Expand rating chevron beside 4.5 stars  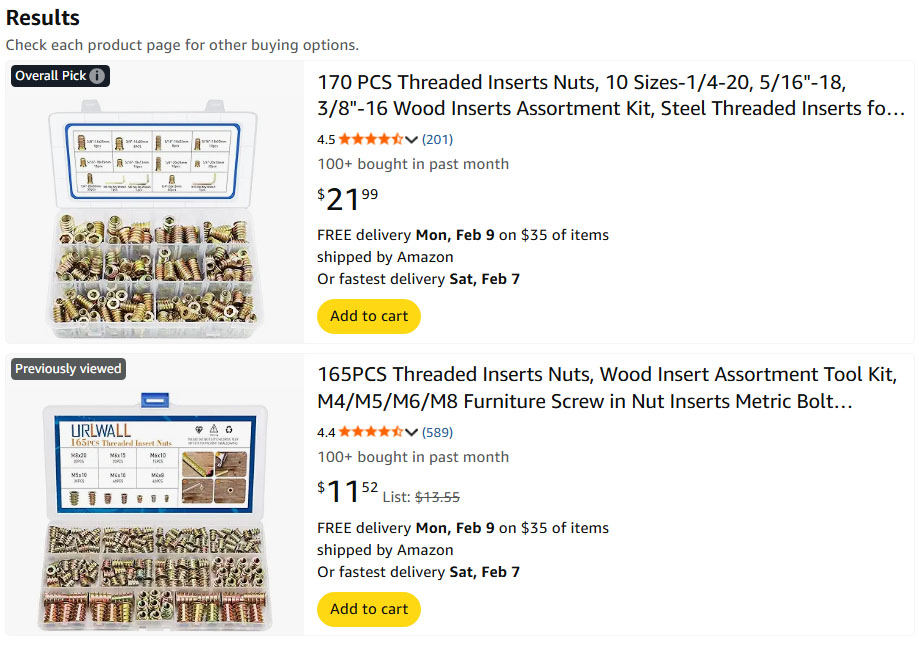pos(411,139)
